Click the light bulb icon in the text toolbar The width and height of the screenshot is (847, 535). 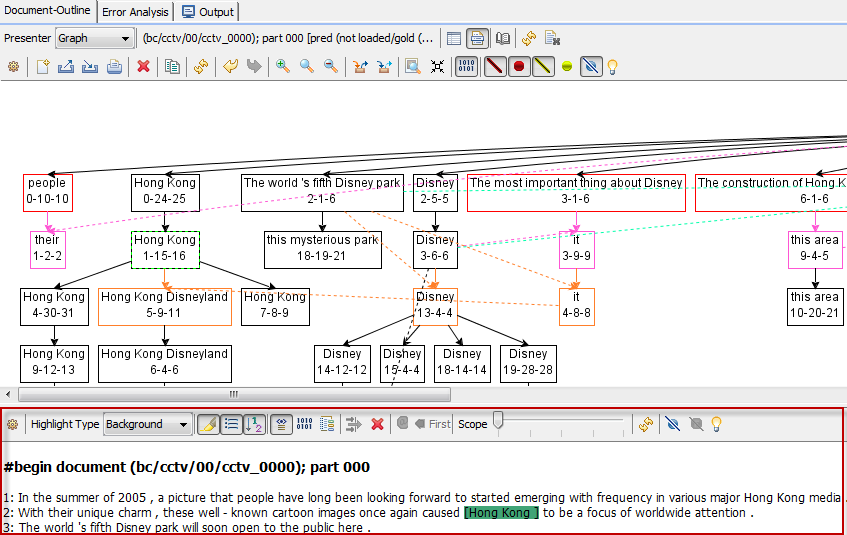(x=716, y=424)
